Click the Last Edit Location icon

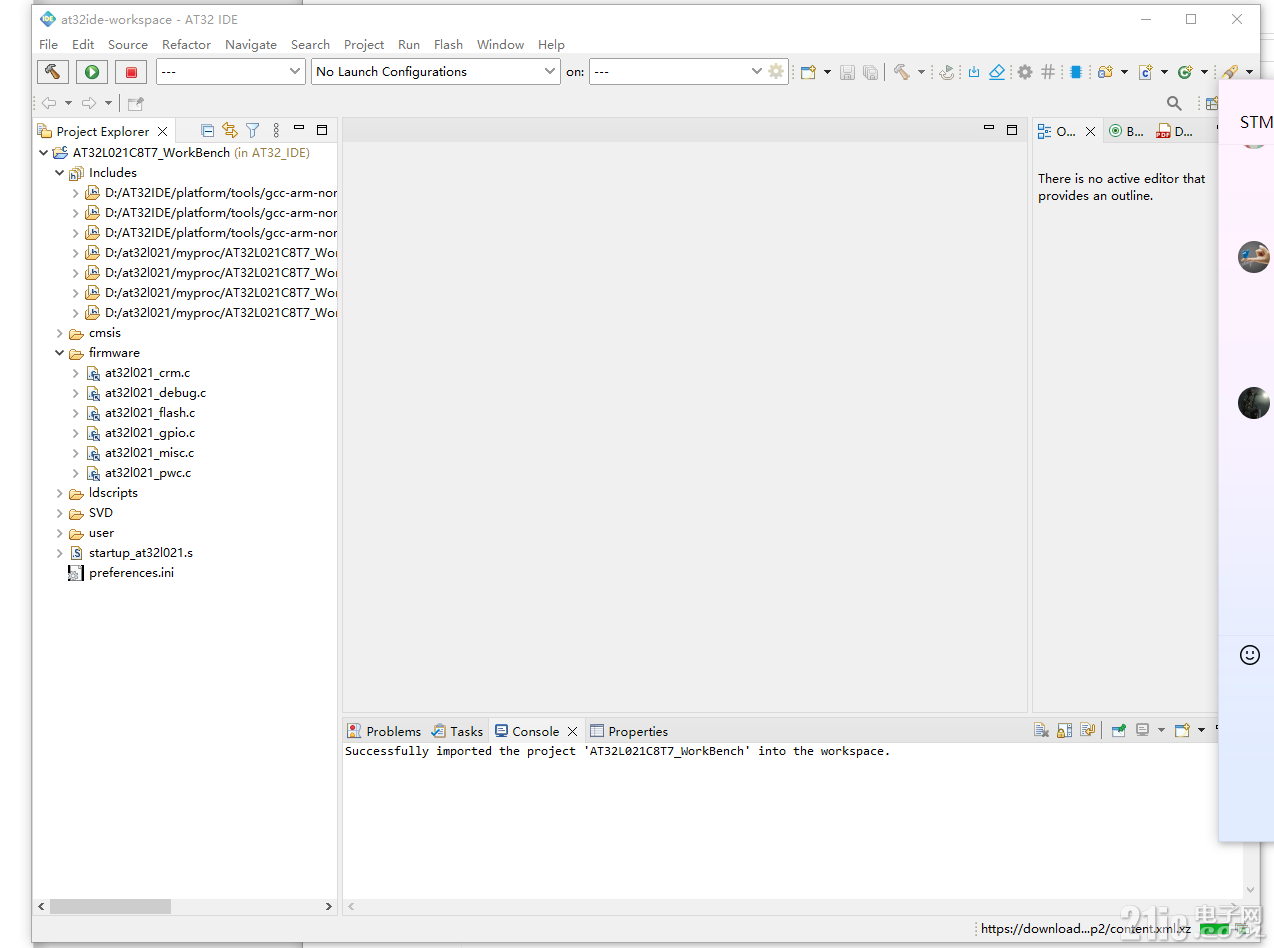[x=136, y=103]
